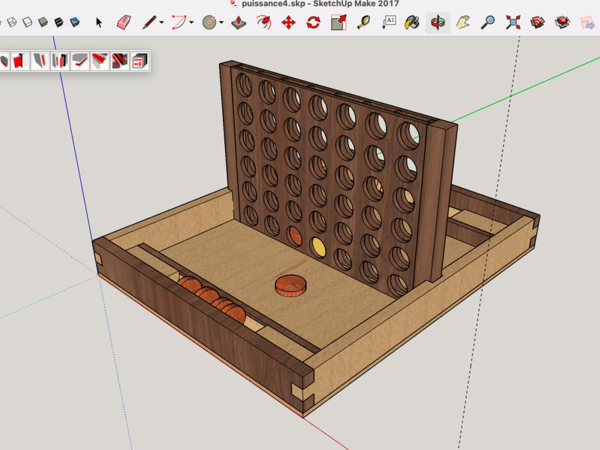The width and height of the screenshot is (600, 450).
Task: Select the Text label tool
Action: click(x=388, y=21)
